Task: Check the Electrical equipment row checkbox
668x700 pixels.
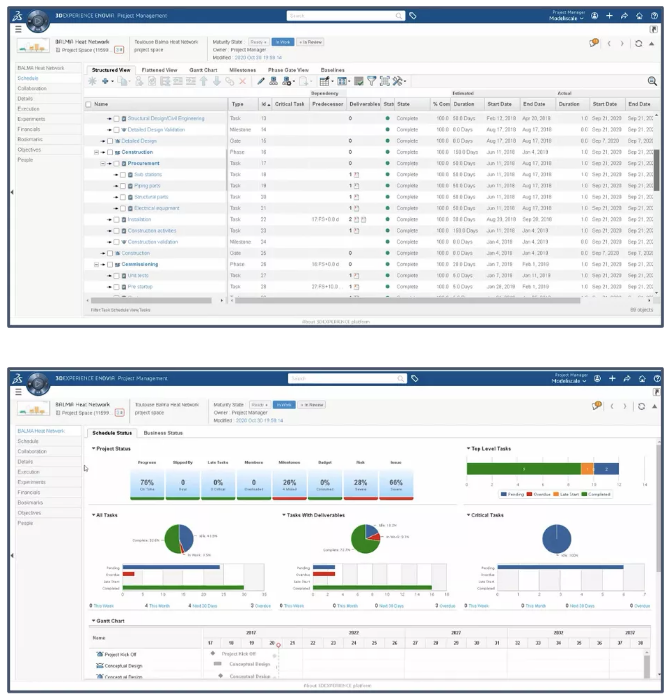Action: tap(123, 208)
